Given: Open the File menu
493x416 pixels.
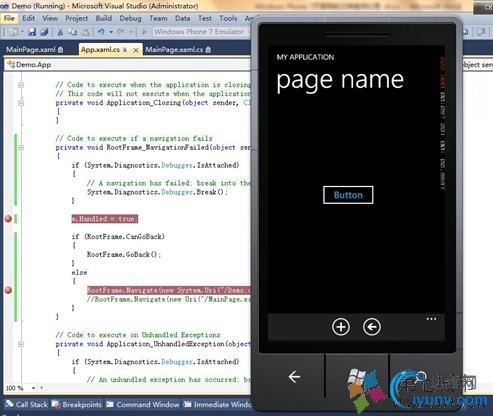Looking at the screenshot, I should point(9,18).
